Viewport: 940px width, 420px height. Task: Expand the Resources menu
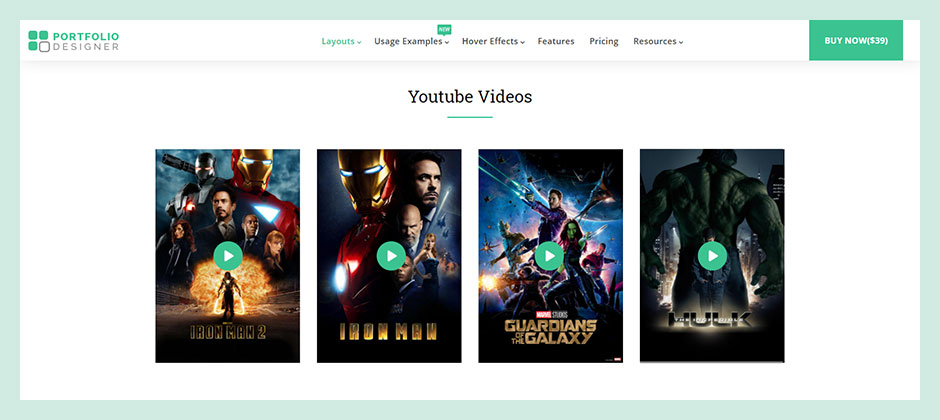pos(658,41)
